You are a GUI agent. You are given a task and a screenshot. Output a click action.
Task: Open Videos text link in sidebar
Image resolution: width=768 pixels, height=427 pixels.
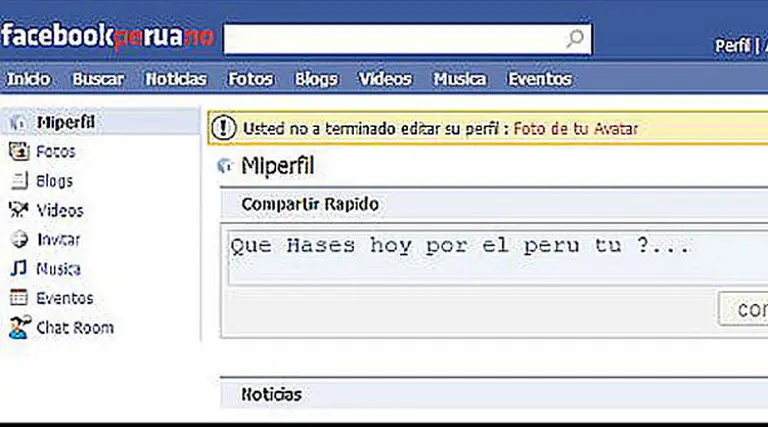(x=60, y=210)
